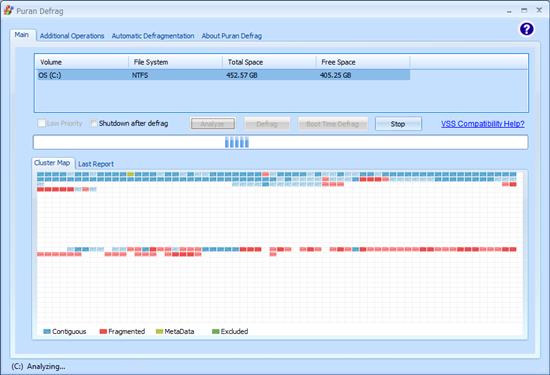Click the Boot Time Defrag button
The width and height of the screenshot is (550, 375).
tap(333, 124)
